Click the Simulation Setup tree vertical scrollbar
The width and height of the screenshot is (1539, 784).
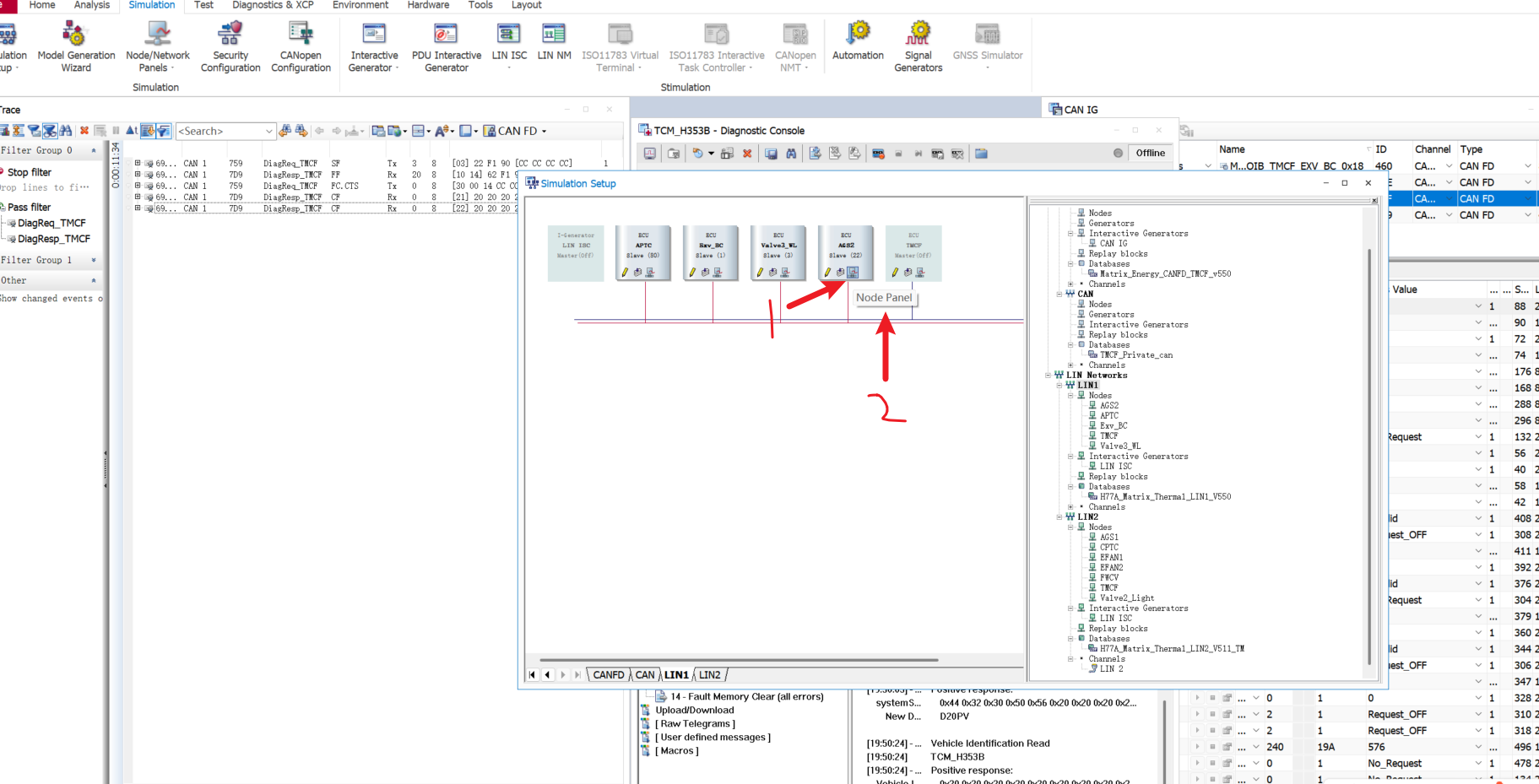click(1368, 456)
